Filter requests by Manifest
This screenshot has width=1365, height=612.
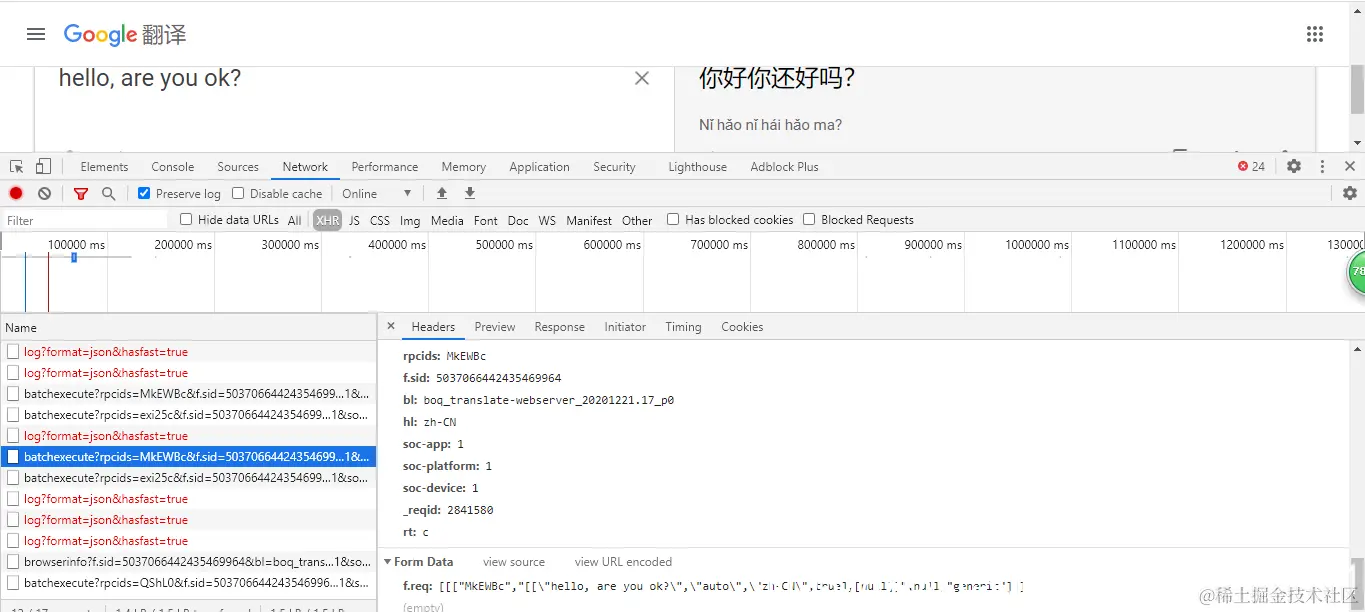pyautogui.click(x=589, y=220)
